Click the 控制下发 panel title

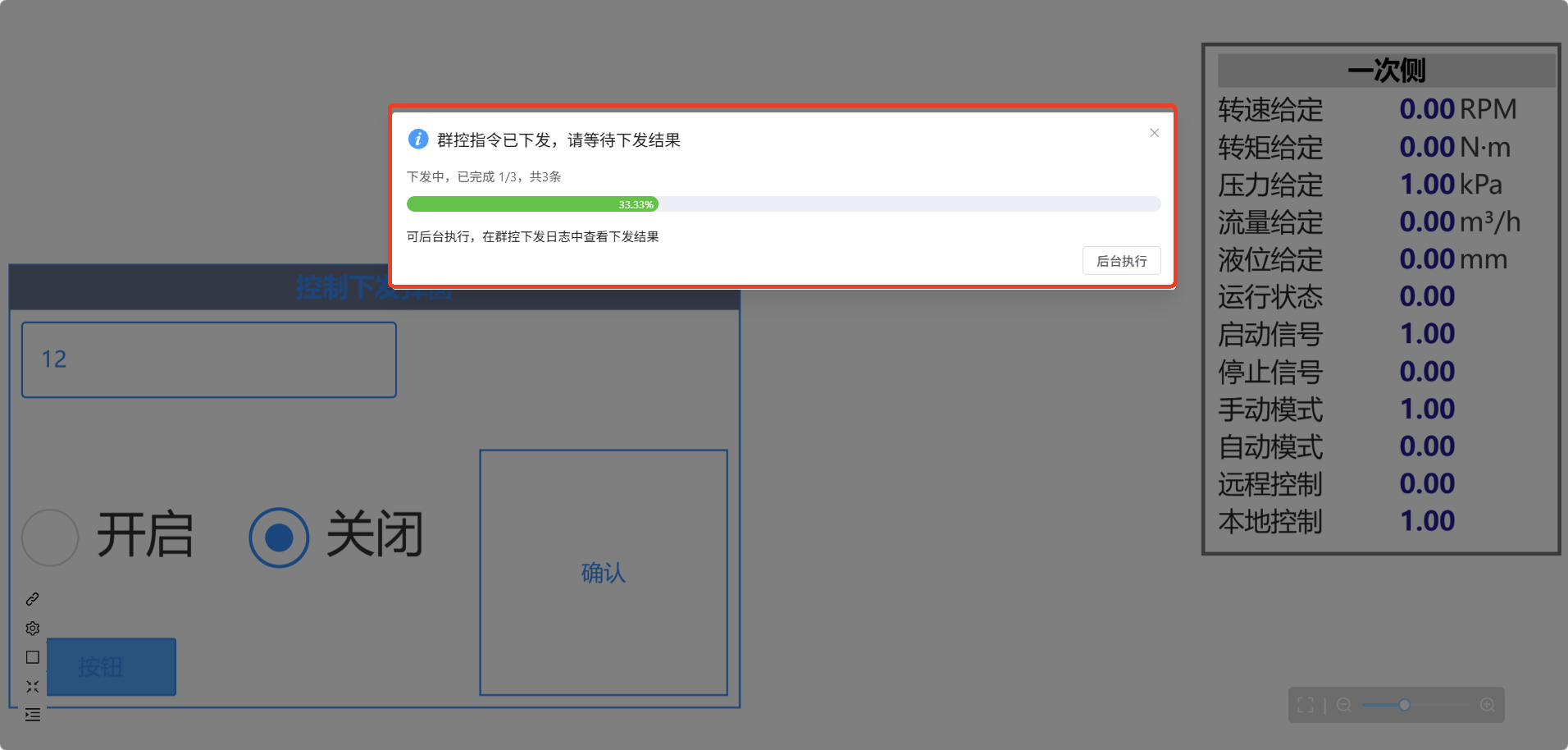click(374, 288)
